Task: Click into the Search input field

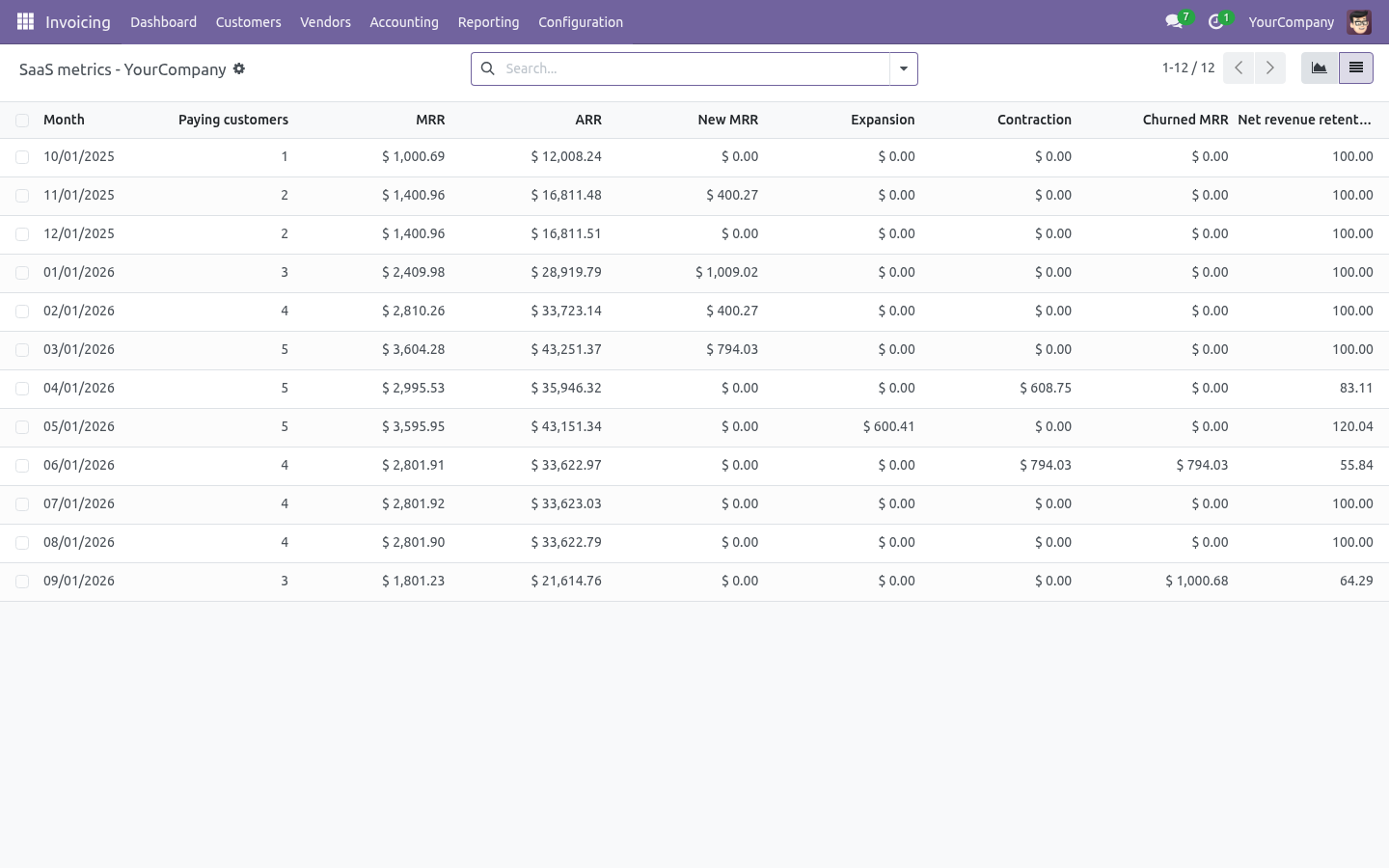Action: coord(694,68)
